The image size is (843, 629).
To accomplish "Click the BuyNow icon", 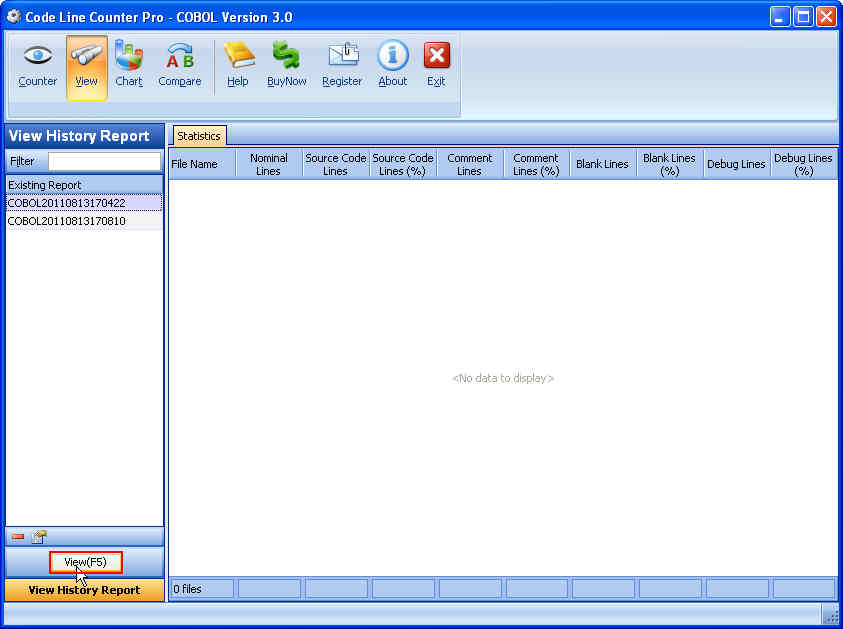I will pos(286,65).
